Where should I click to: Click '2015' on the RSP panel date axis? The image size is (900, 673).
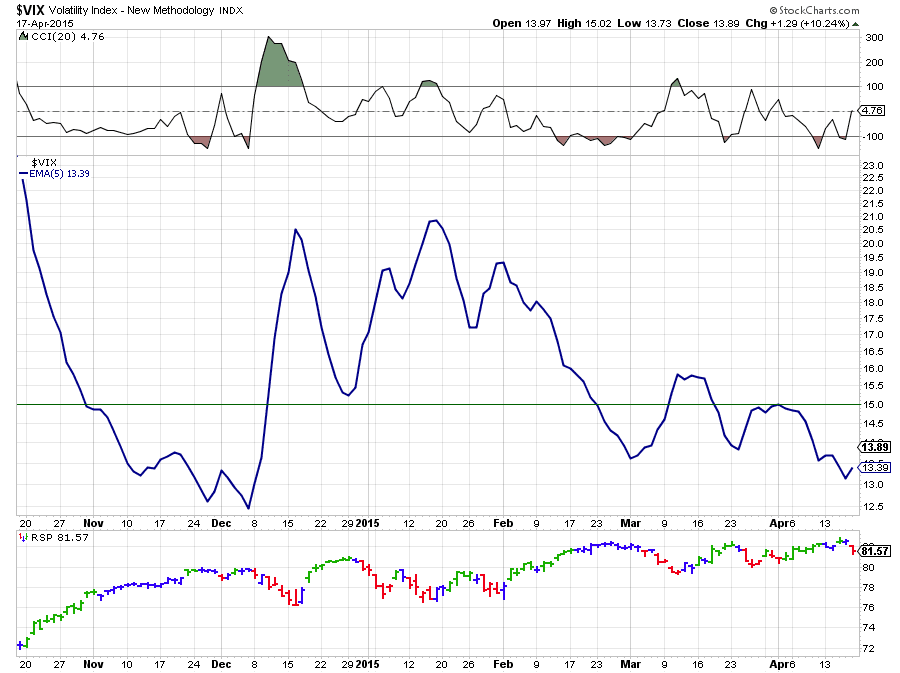click(x=367, y=664)
